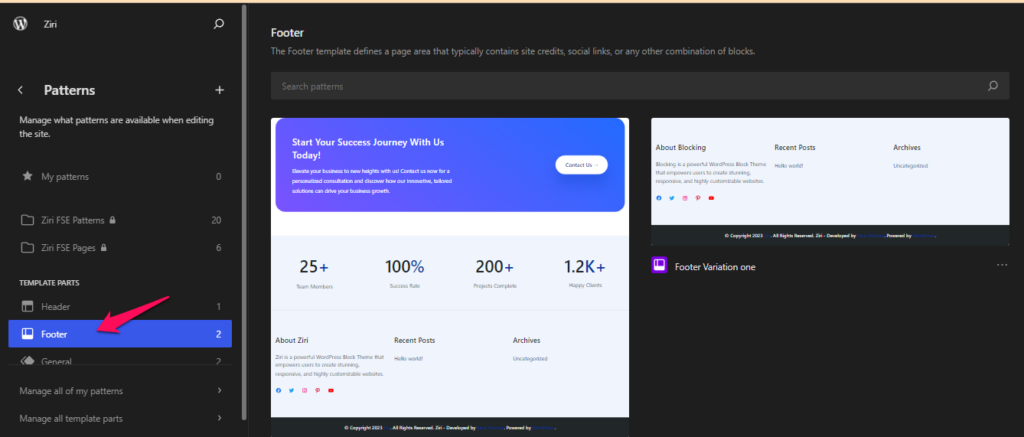Image resolution: width=1024 pixels, height=437 pixels.
Task: Click the About Ziri heading in preview
Action: pos(292,340)
